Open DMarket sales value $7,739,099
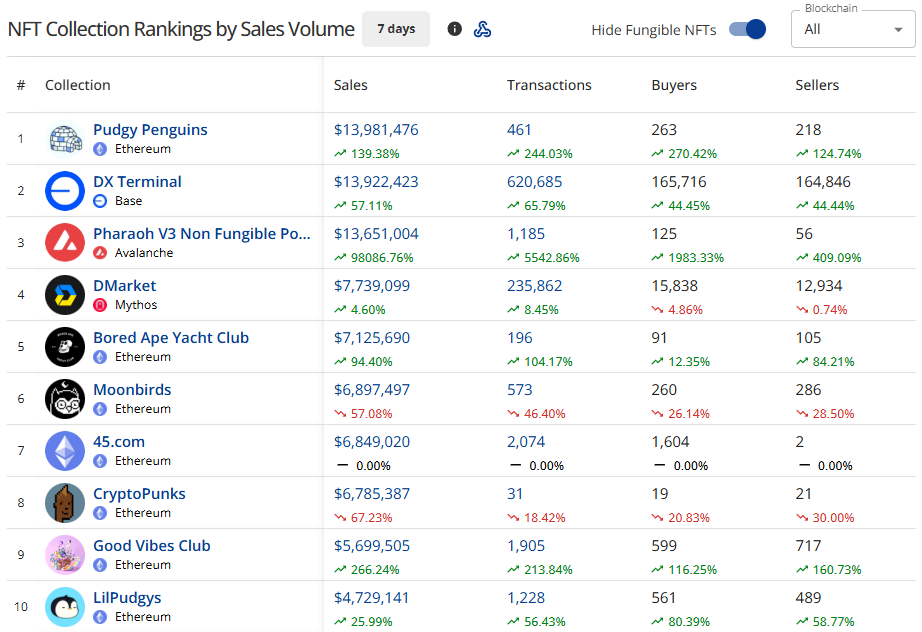This screenshot has width=922, height=632. coord(371,286)
